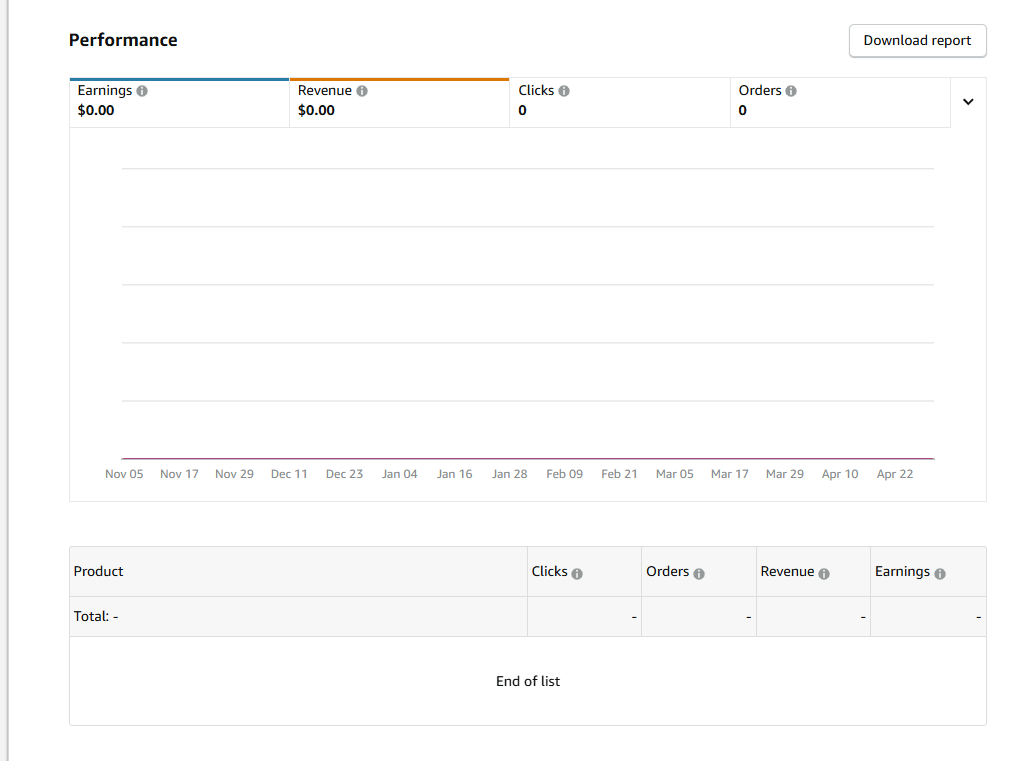
Task: Click info icon in Earnings table column header
Action: (940, 574)
